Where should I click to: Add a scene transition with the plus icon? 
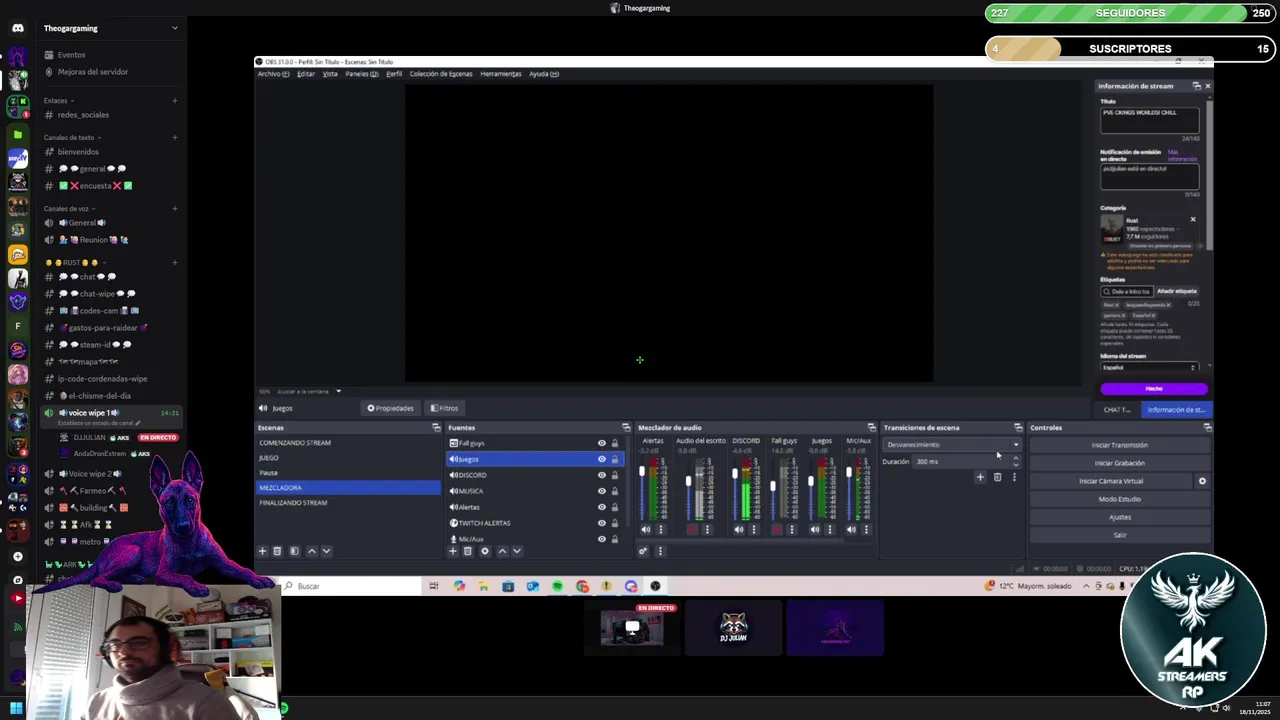[980, 478]
